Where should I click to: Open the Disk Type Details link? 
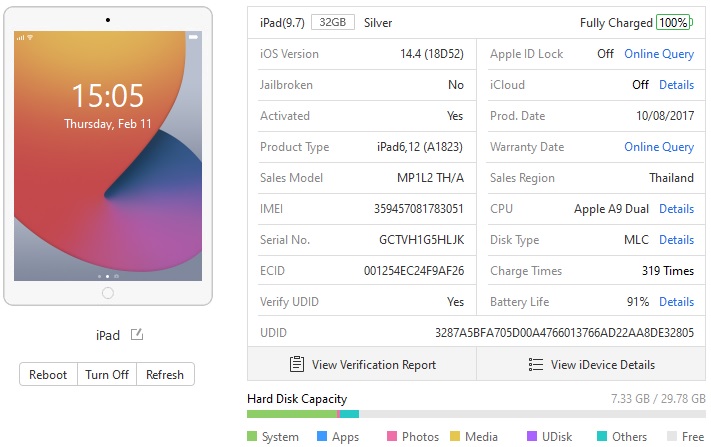coord(677,240)
